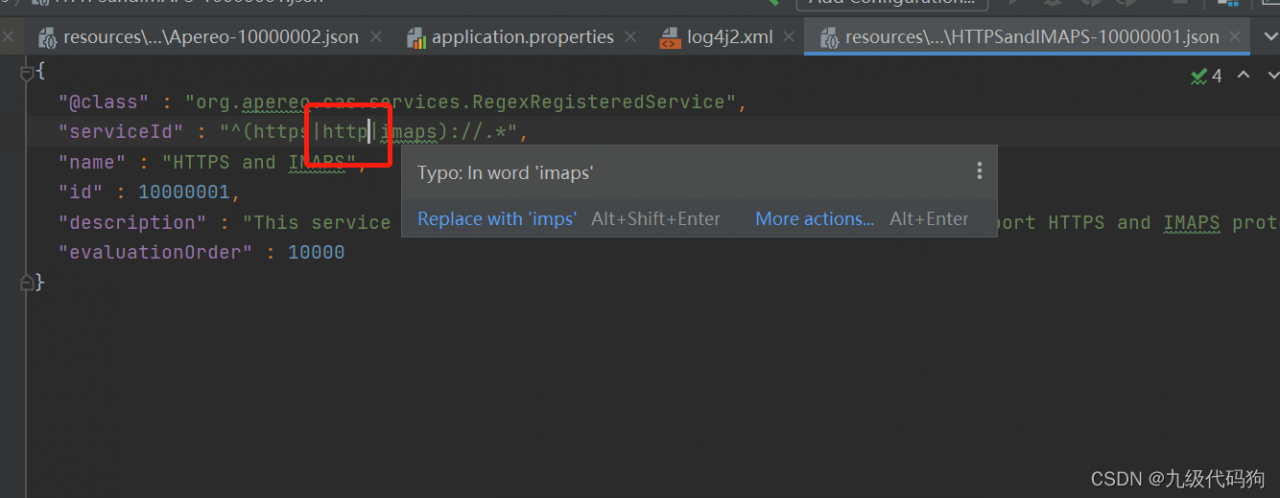Viewport: 1280px width, 498px height.
Task: Jump to previous highlighted problem with the up arrow
Action: click(1243, 76)
